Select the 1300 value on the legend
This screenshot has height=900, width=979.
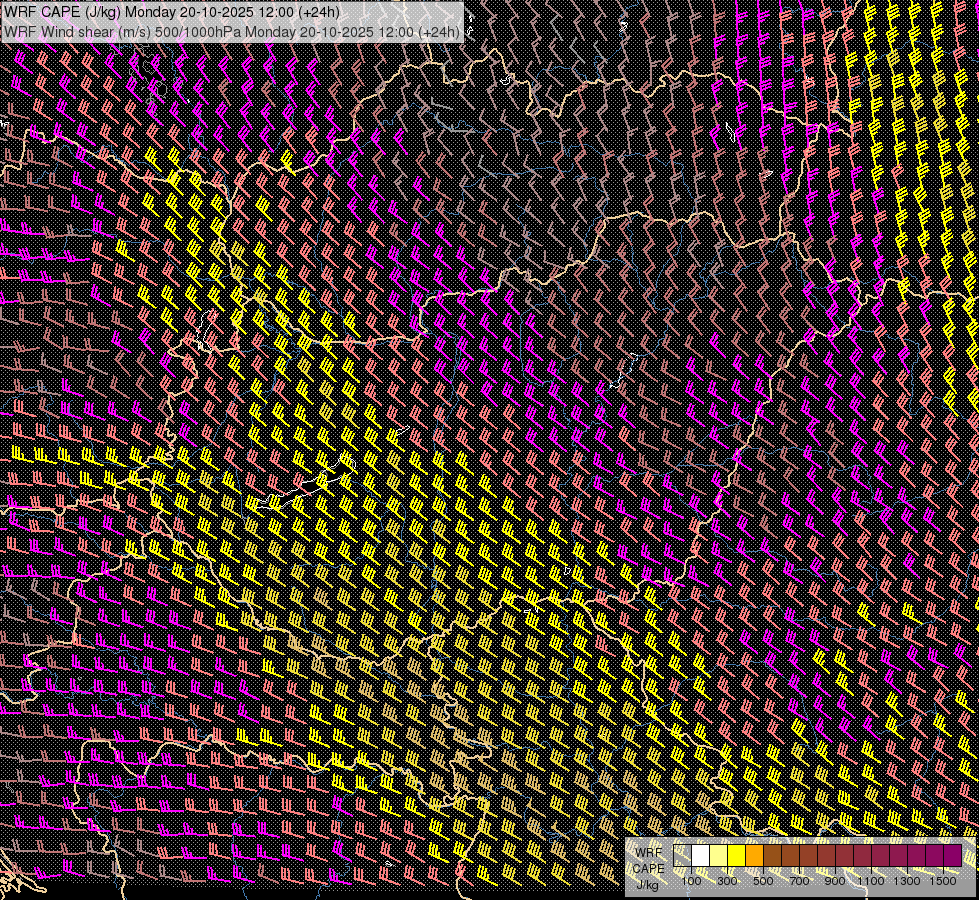(907, 881)
